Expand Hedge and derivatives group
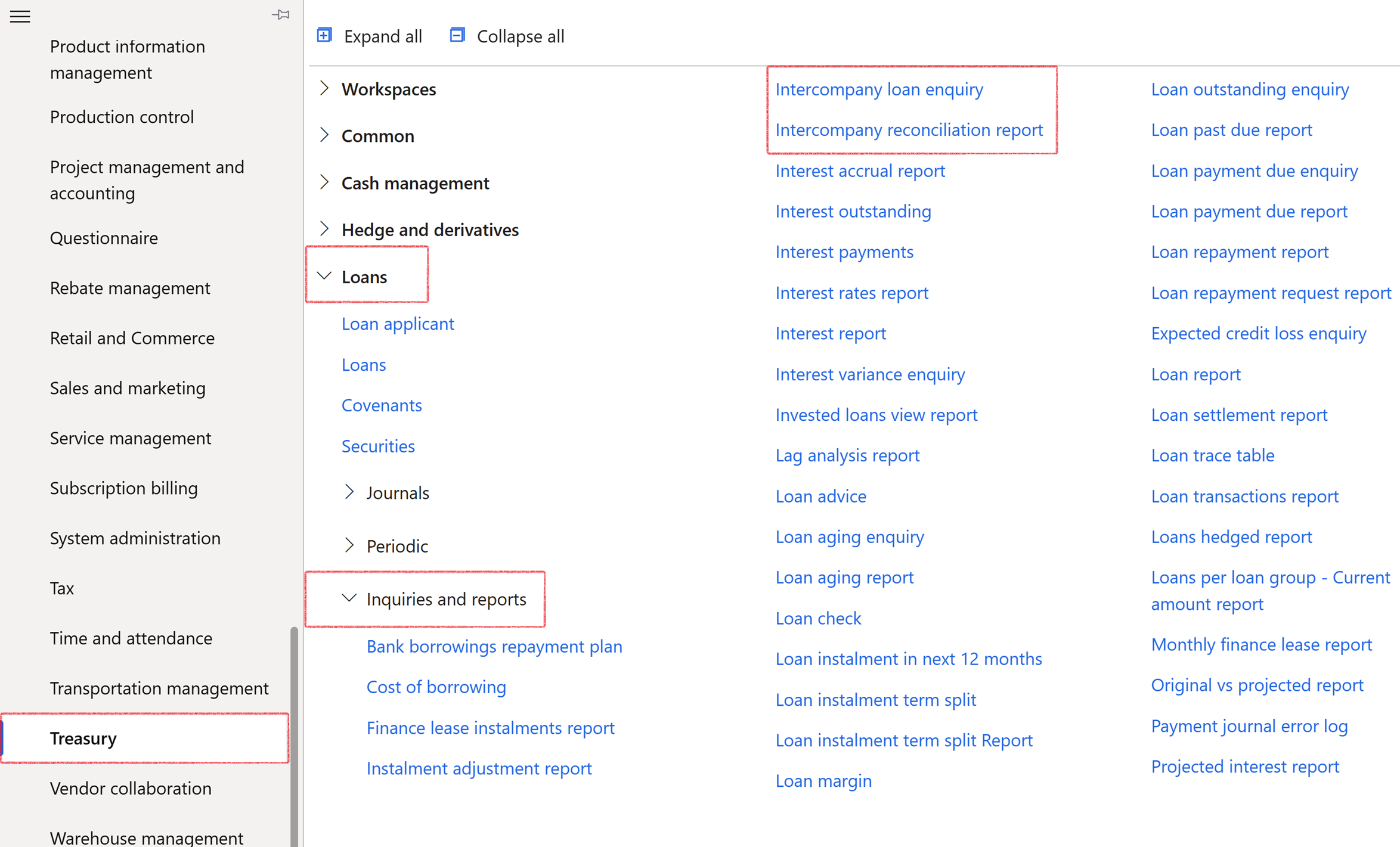This screenshot has height=847, width=1400. coord(324,229)
